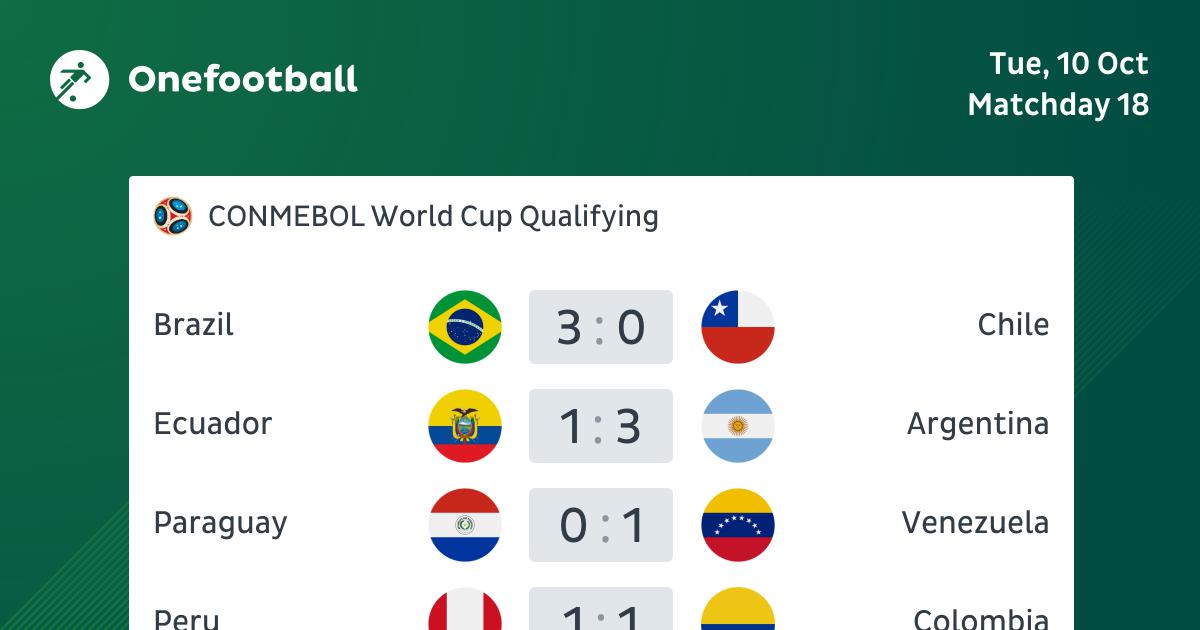Open the Ecuador 1:3 Argentina score box

coord(601,426)
